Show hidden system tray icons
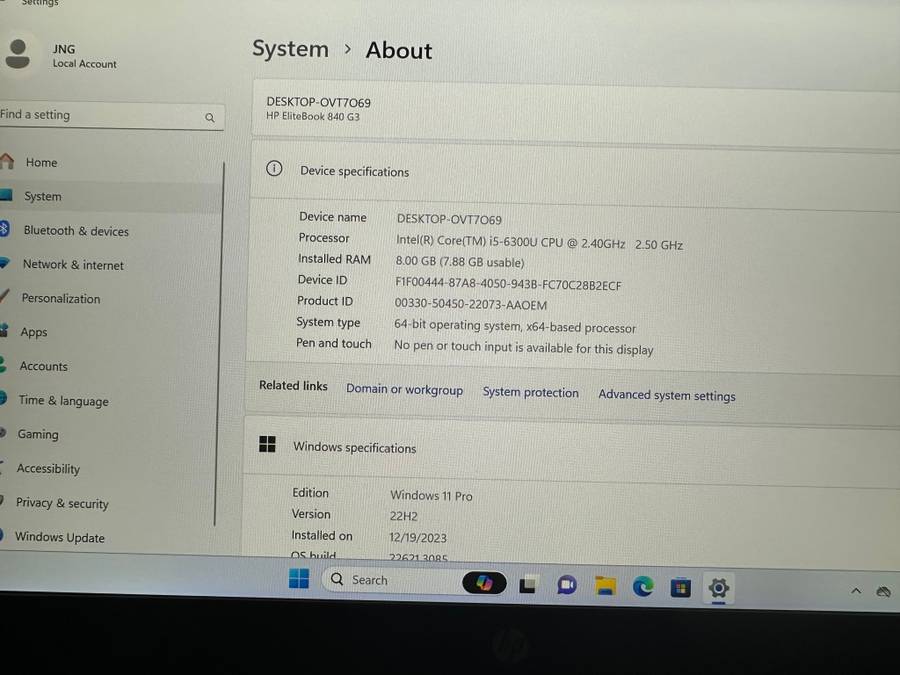Screen dimensions: 900x675 click(856, 591)
